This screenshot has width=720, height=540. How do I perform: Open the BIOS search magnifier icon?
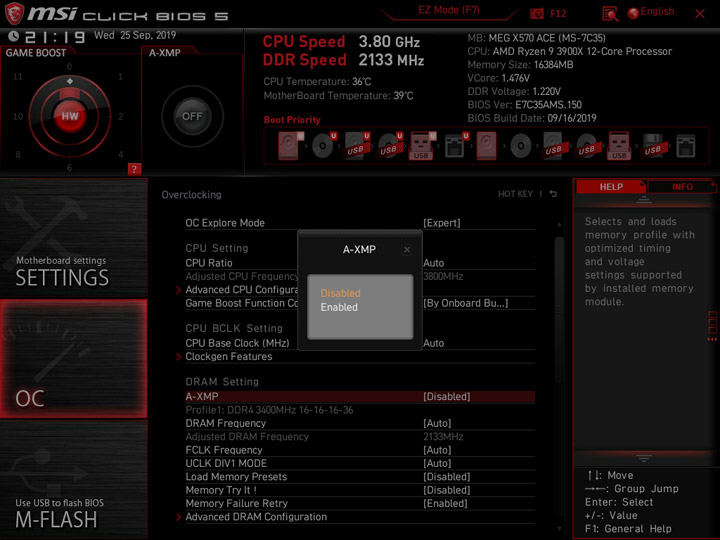[x=610, y=14]
